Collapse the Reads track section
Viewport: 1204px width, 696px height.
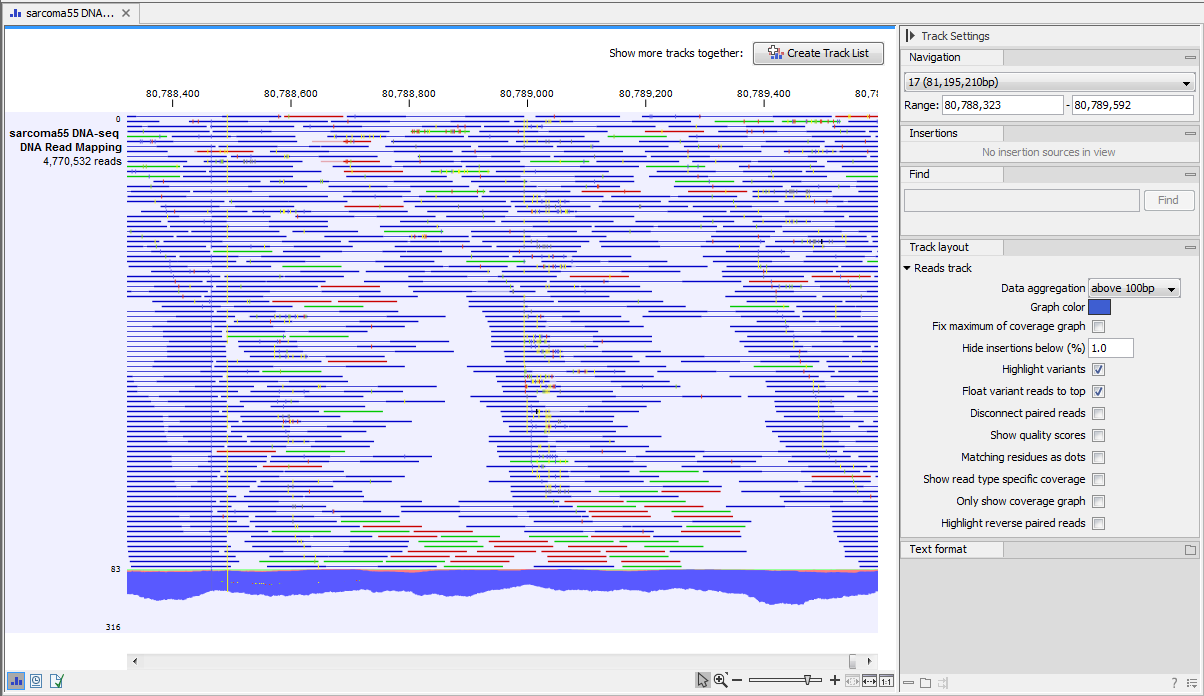click(x=908, y=268)
